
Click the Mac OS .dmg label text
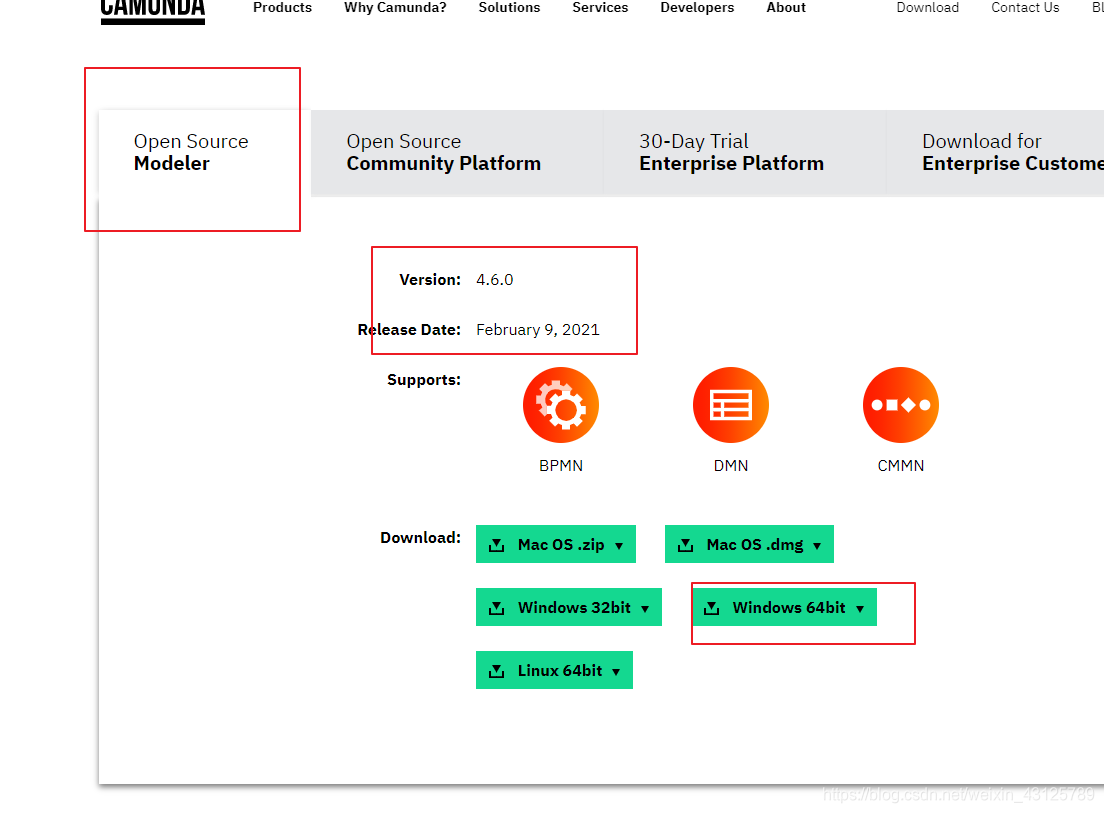pyautogui.click(x=755, y=545)
